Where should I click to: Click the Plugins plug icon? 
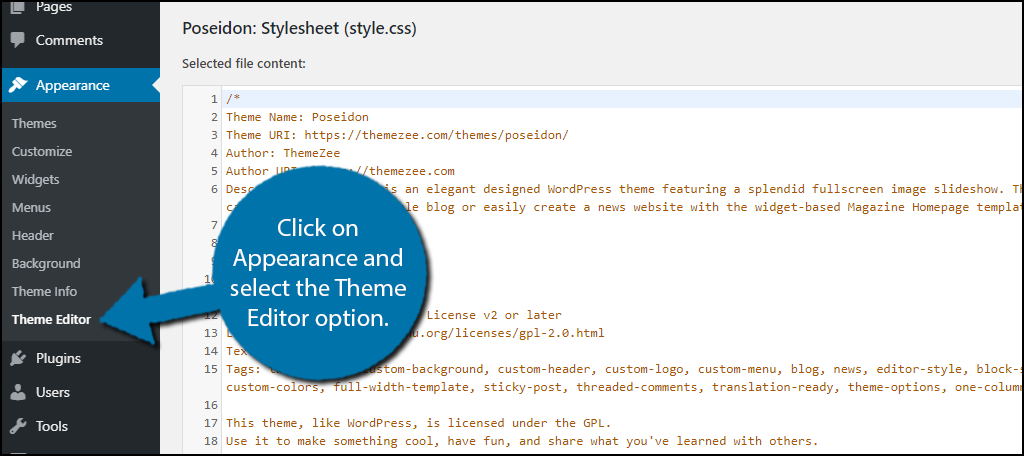18,358
